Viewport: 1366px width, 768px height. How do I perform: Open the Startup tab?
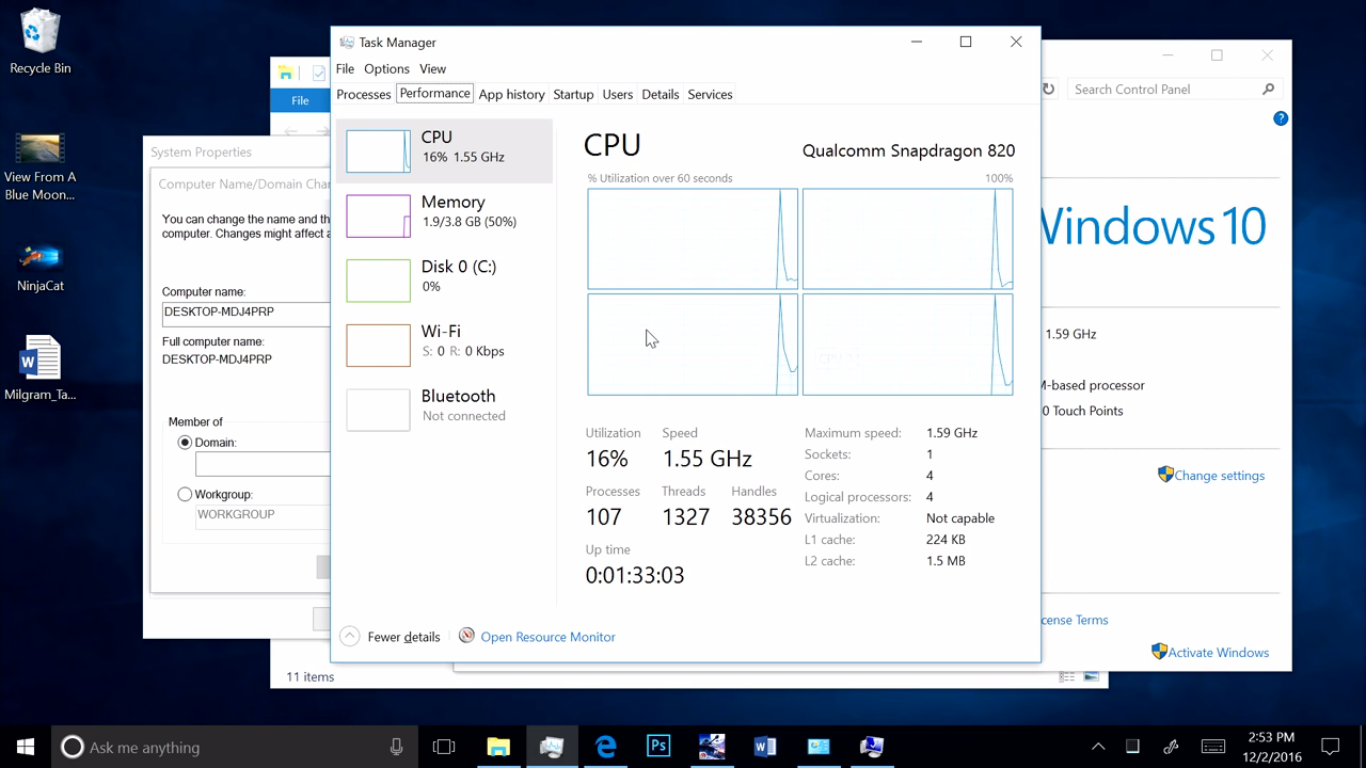tap(573, 94)
